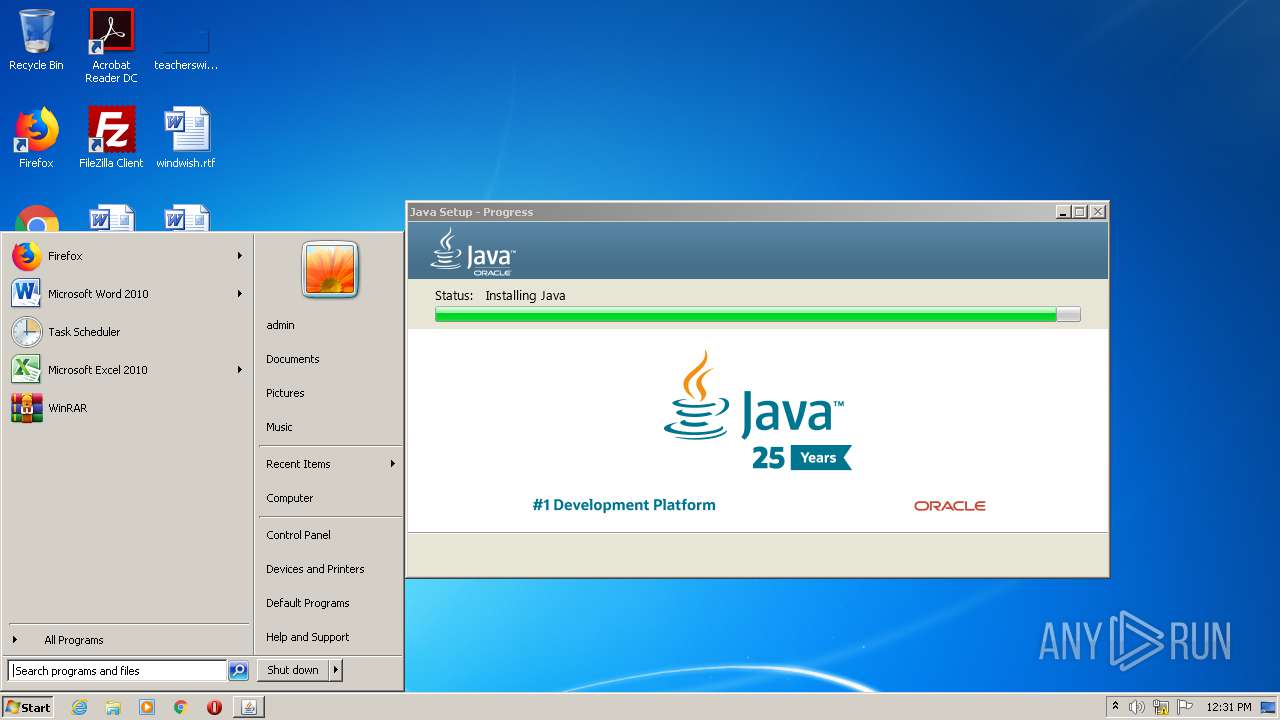Close the Java Setup window

tap(1098, 212)
